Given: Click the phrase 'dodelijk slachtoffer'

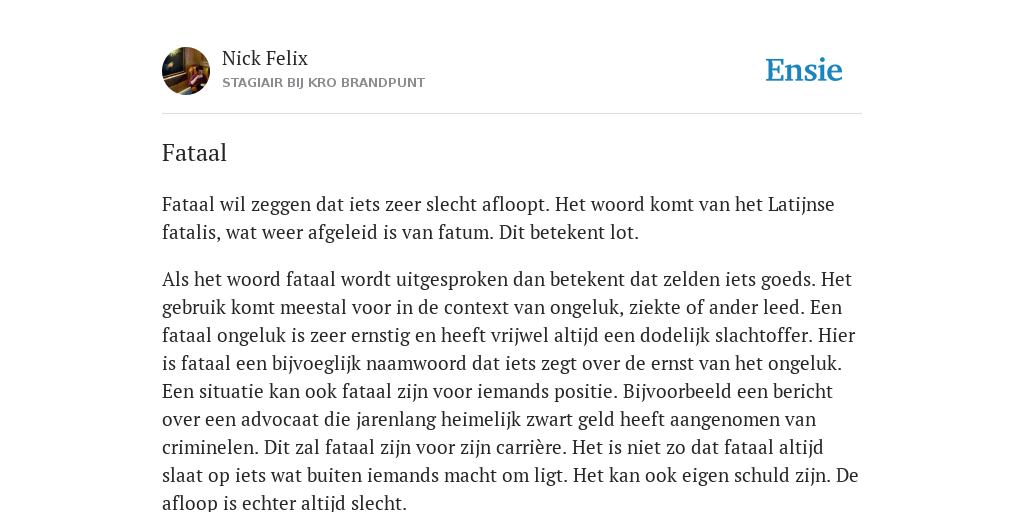Looking at the screenshot, I should [x=727, y=335].
